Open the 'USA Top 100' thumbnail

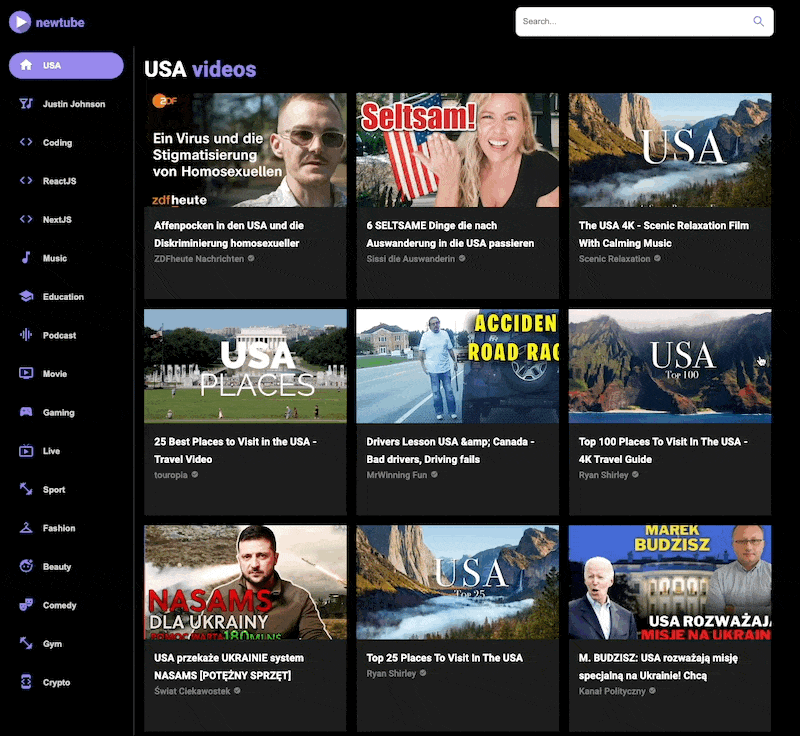tap(670, 366)
